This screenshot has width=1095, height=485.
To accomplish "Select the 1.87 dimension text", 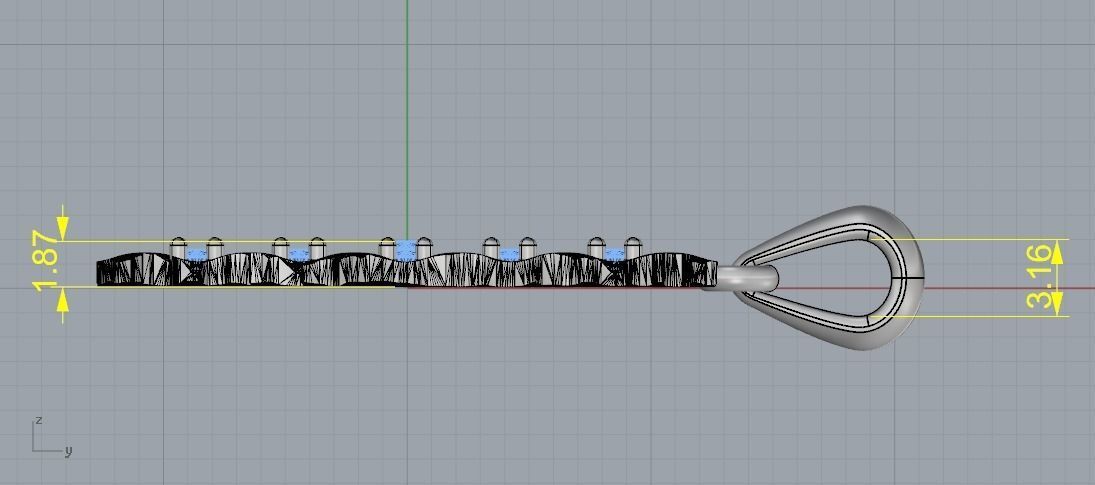I will click(x=47, y=262).
